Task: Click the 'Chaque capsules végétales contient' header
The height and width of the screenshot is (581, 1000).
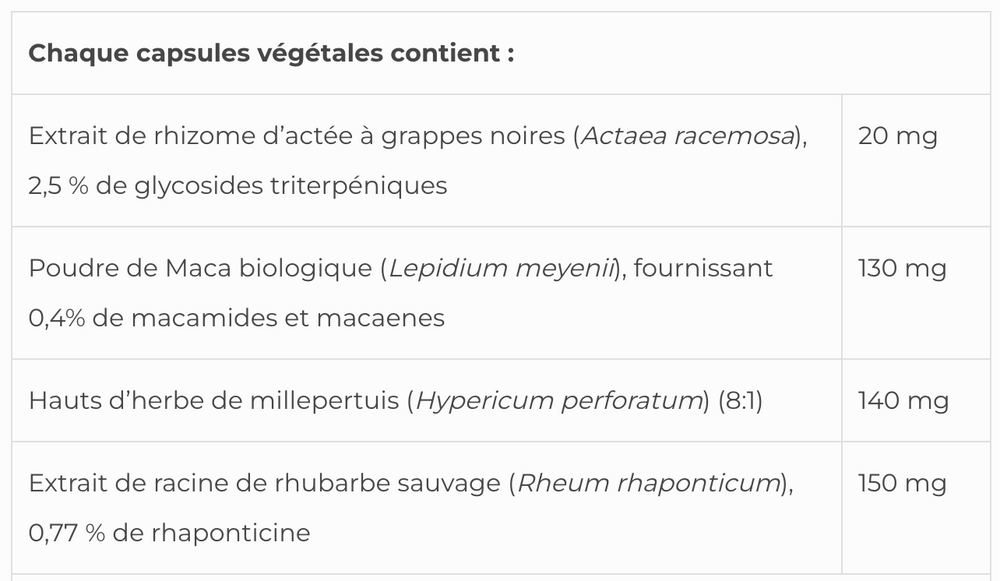Action: pyautogui.click(x=271, y=53)
